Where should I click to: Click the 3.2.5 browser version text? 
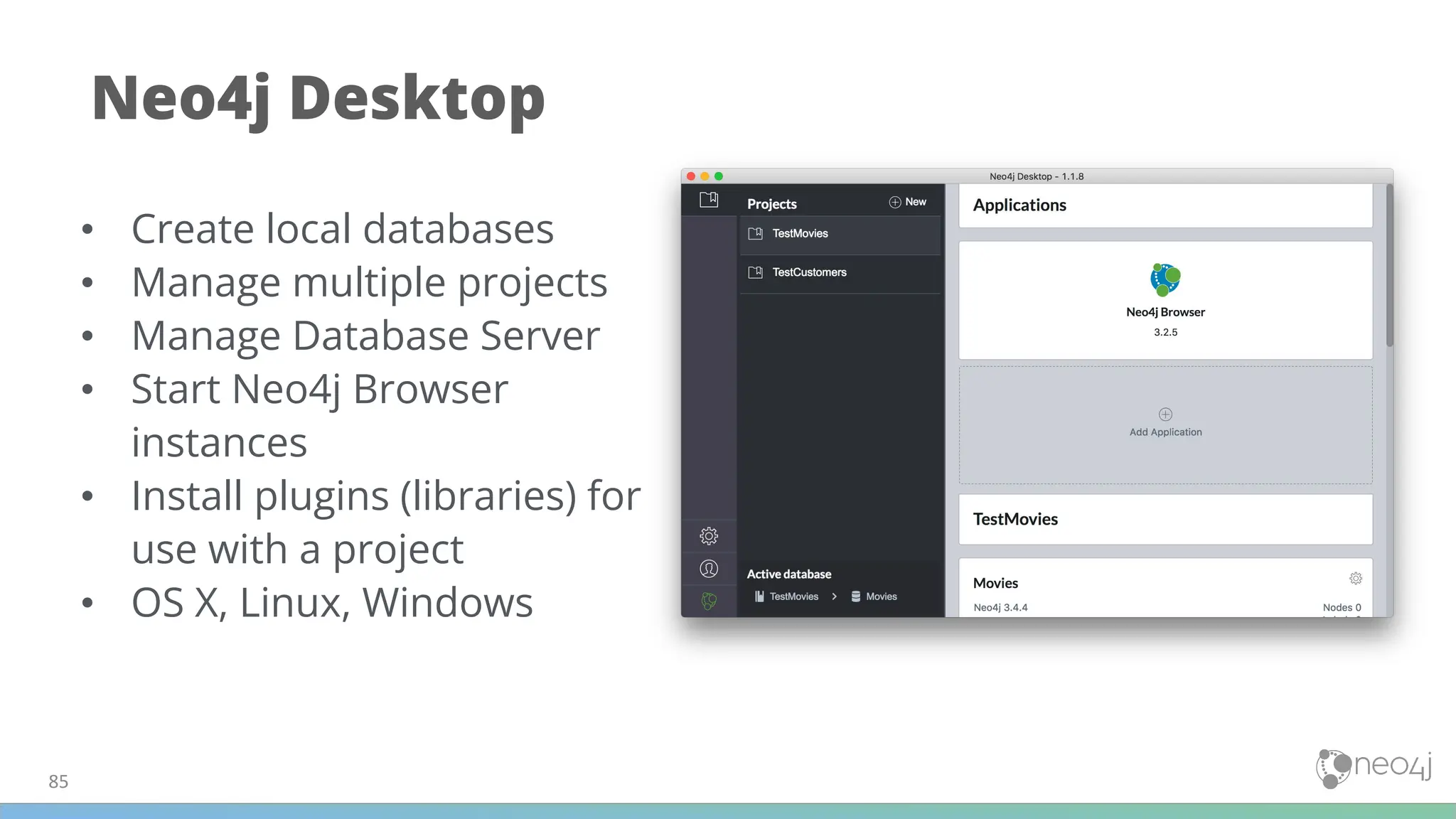[x=1165, y=333]
